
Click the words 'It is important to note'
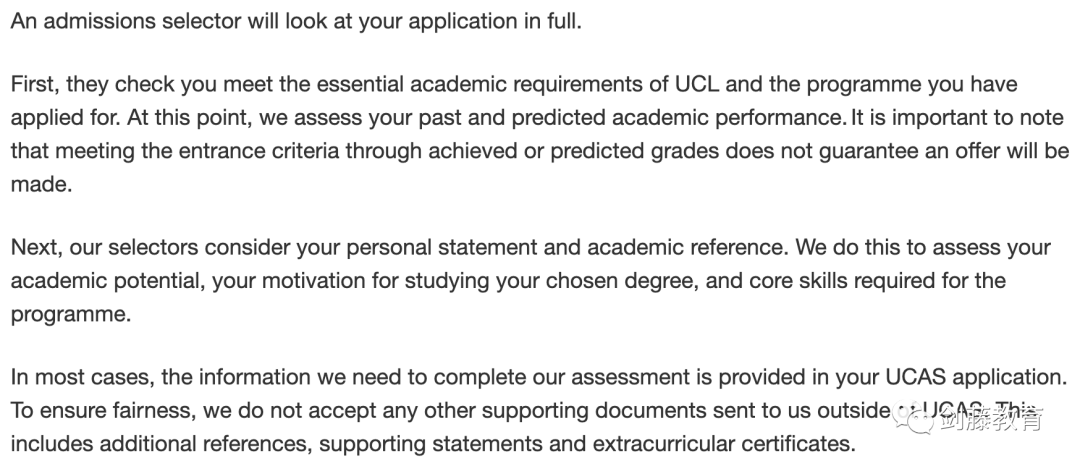pyautogui.click(x=957, y=118)
